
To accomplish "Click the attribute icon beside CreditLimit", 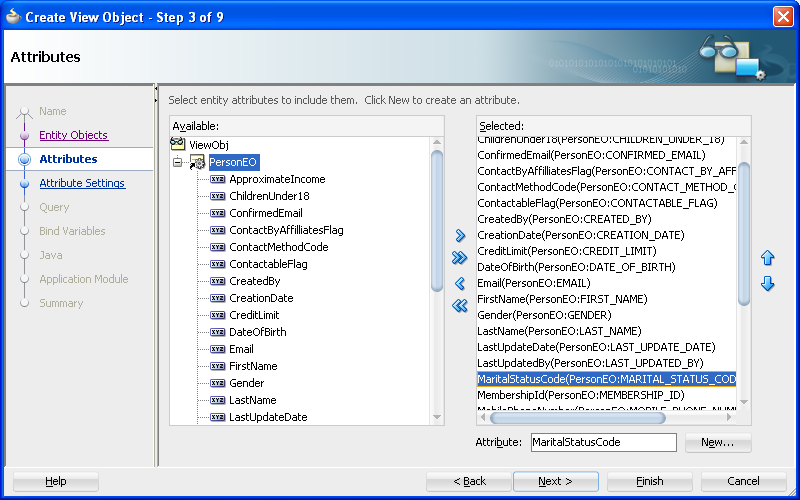I will 218,315.
